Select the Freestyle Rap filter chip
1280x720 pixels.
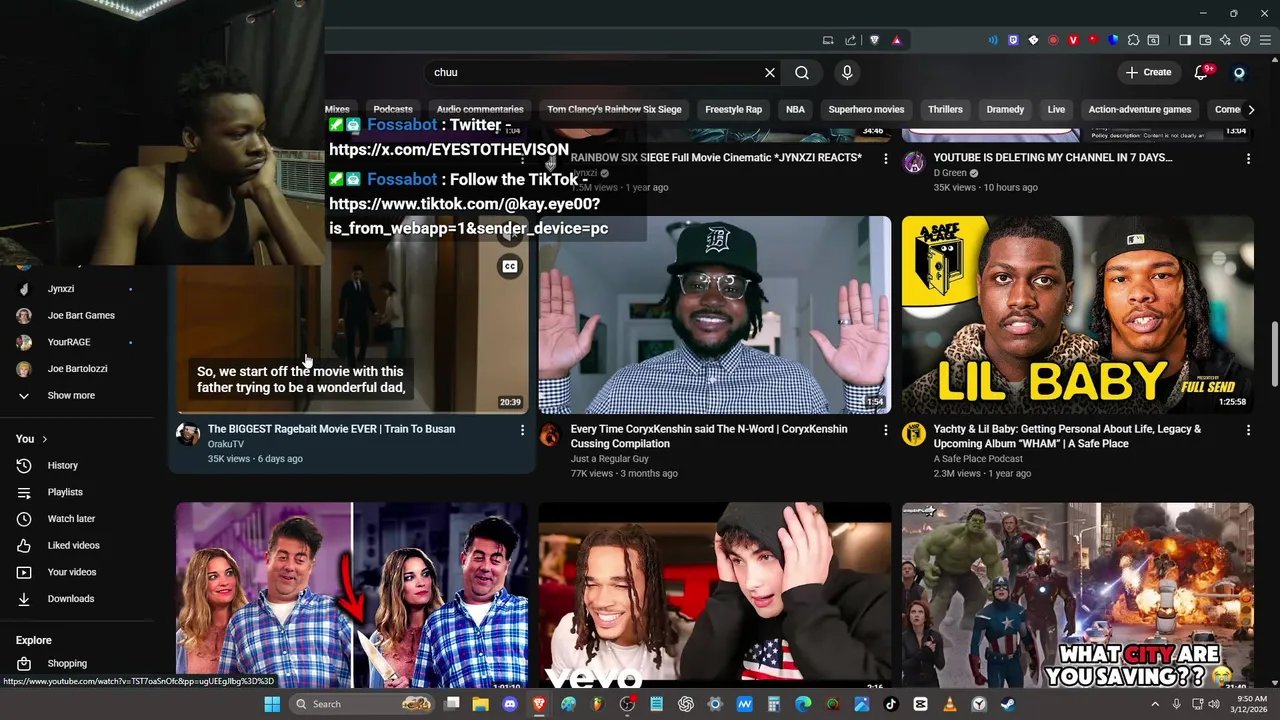coord(733,110)
